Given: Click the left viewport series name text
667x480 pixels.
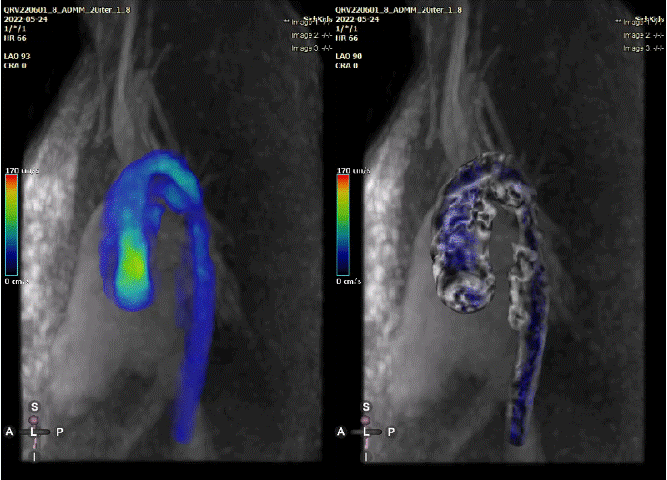Looking at the screenshot, I should (x=65, y=8).
